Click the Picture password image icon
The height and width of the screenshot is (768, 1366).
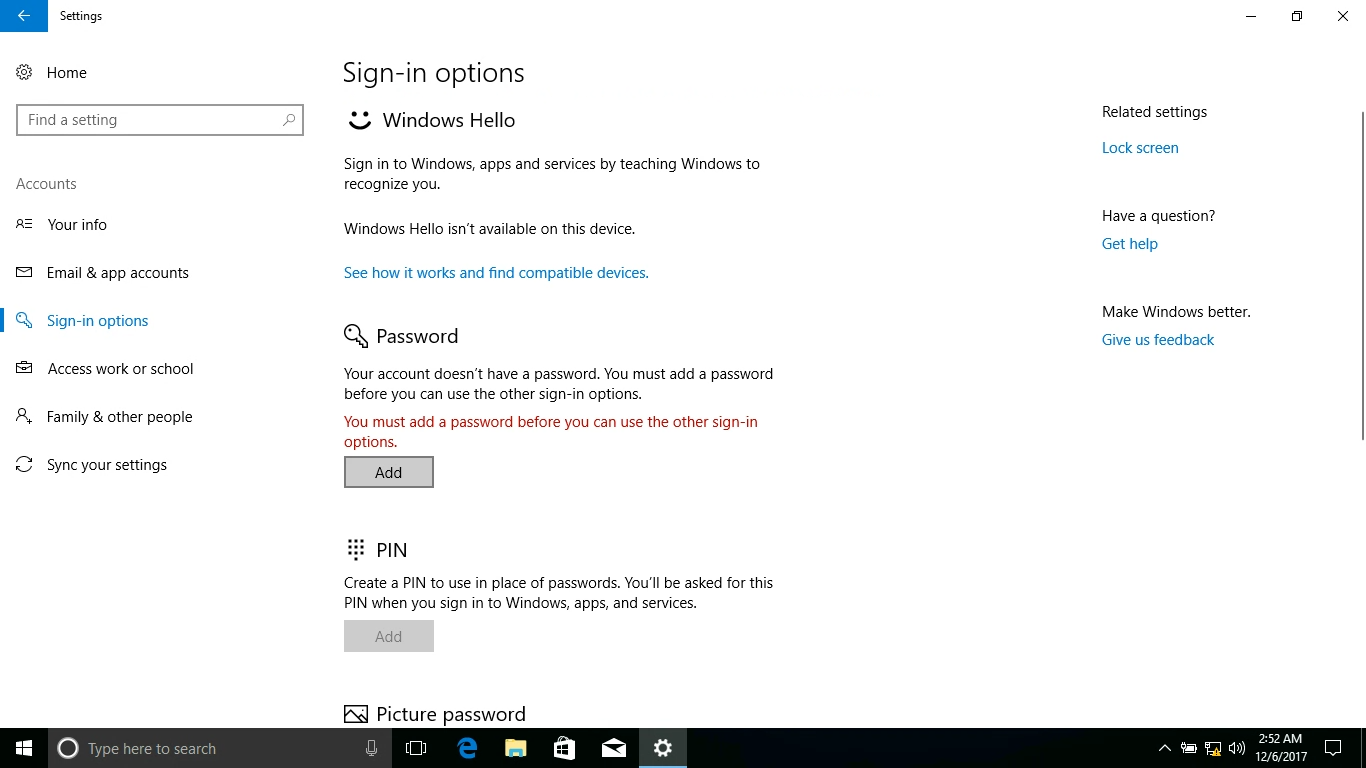pyautogui.click(x=356, y=714)
